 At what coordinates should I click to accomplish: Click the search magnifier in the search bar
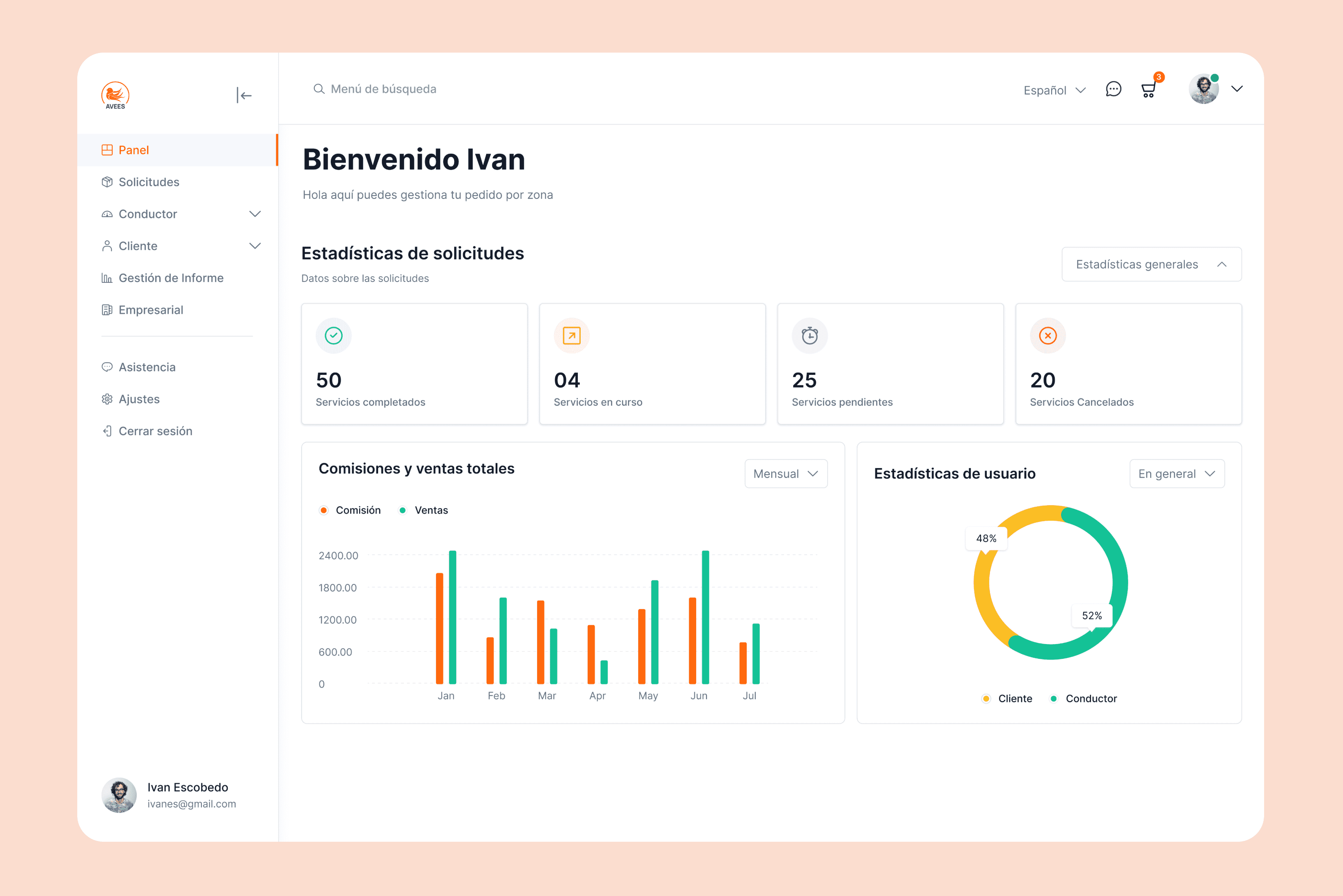[319, 88]
